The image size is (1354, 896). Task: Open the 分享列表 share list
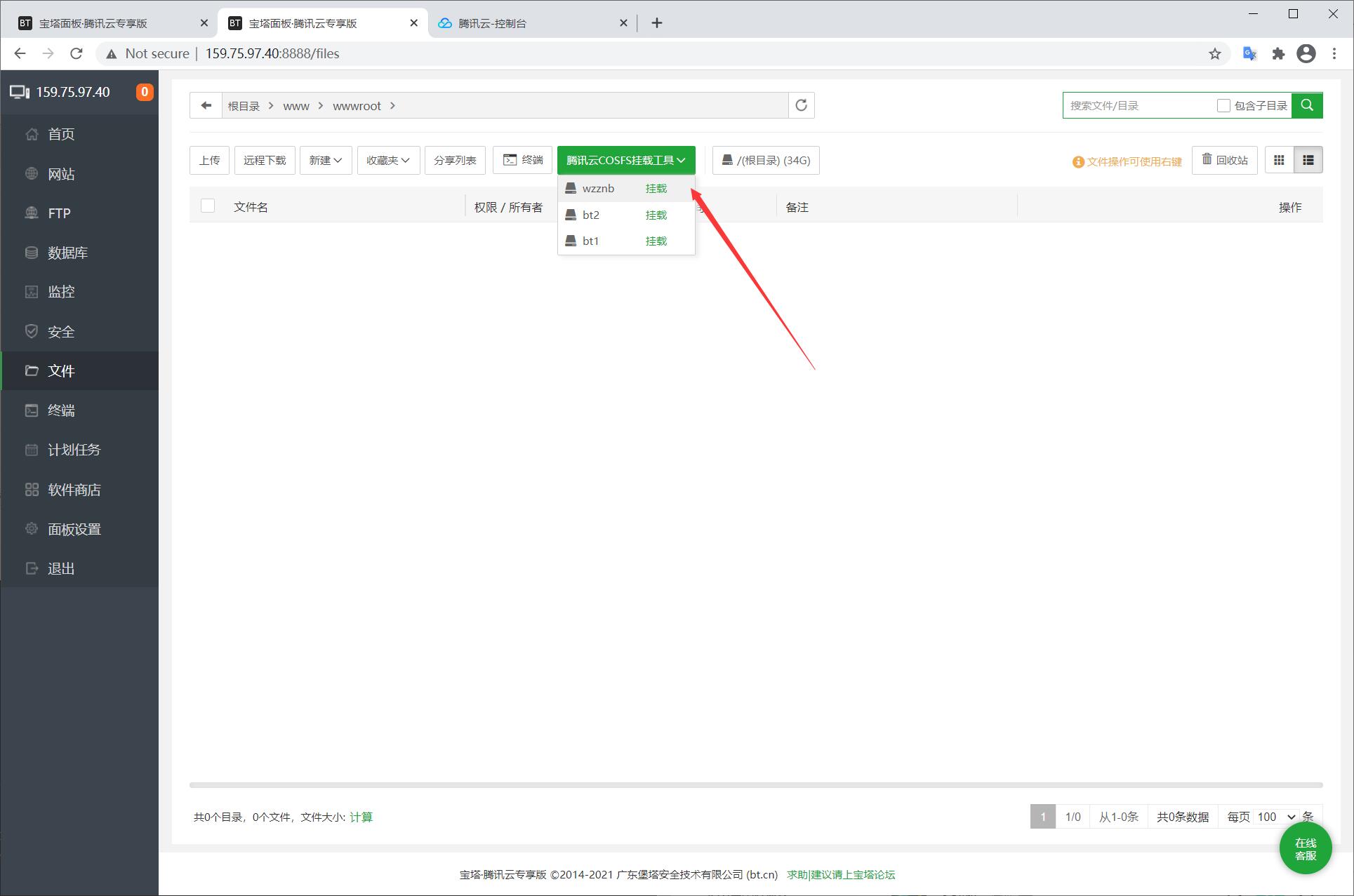pyautogui.click(x=455, y=160)
